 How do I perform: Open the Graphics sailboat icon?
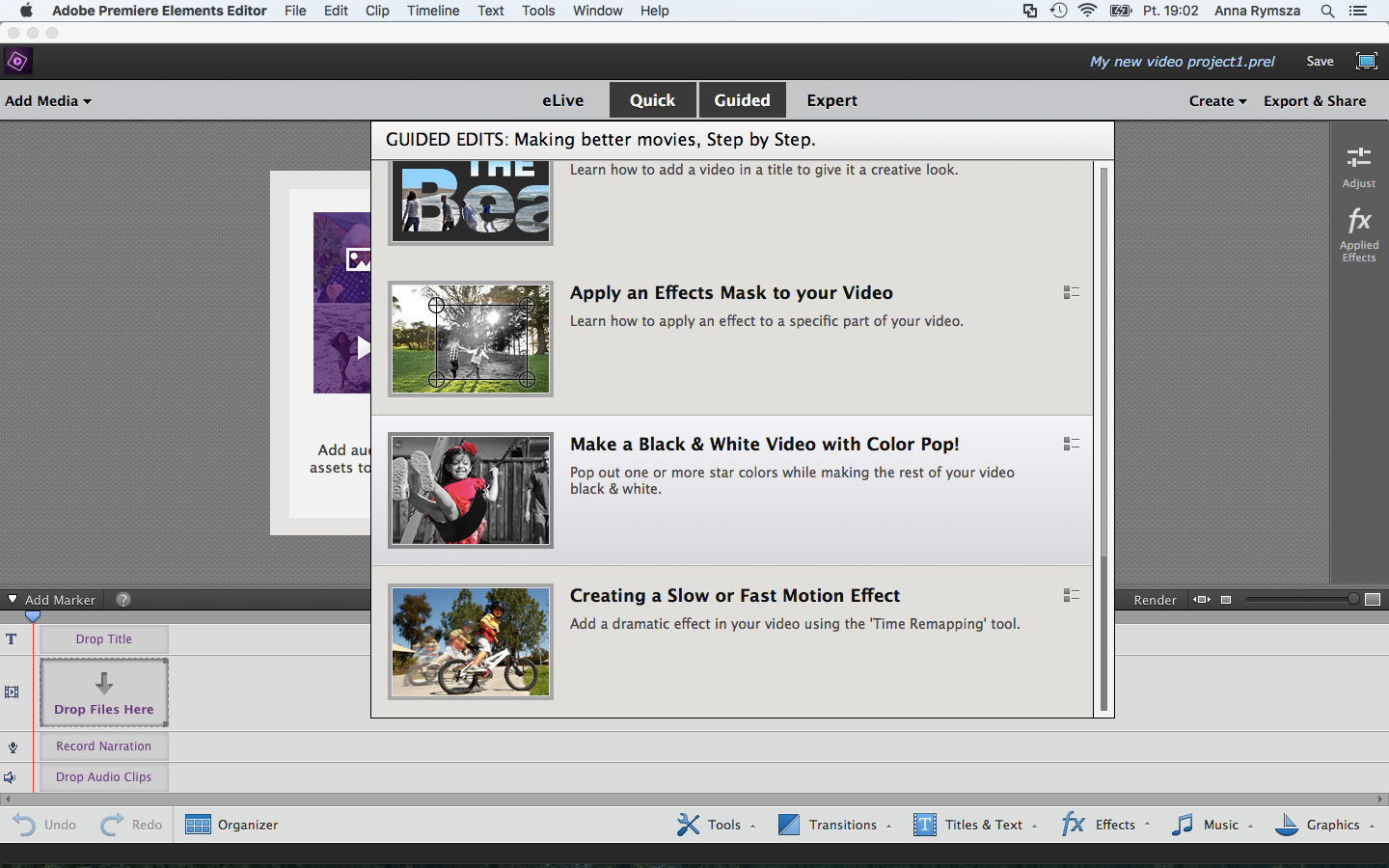point(1287,825)
